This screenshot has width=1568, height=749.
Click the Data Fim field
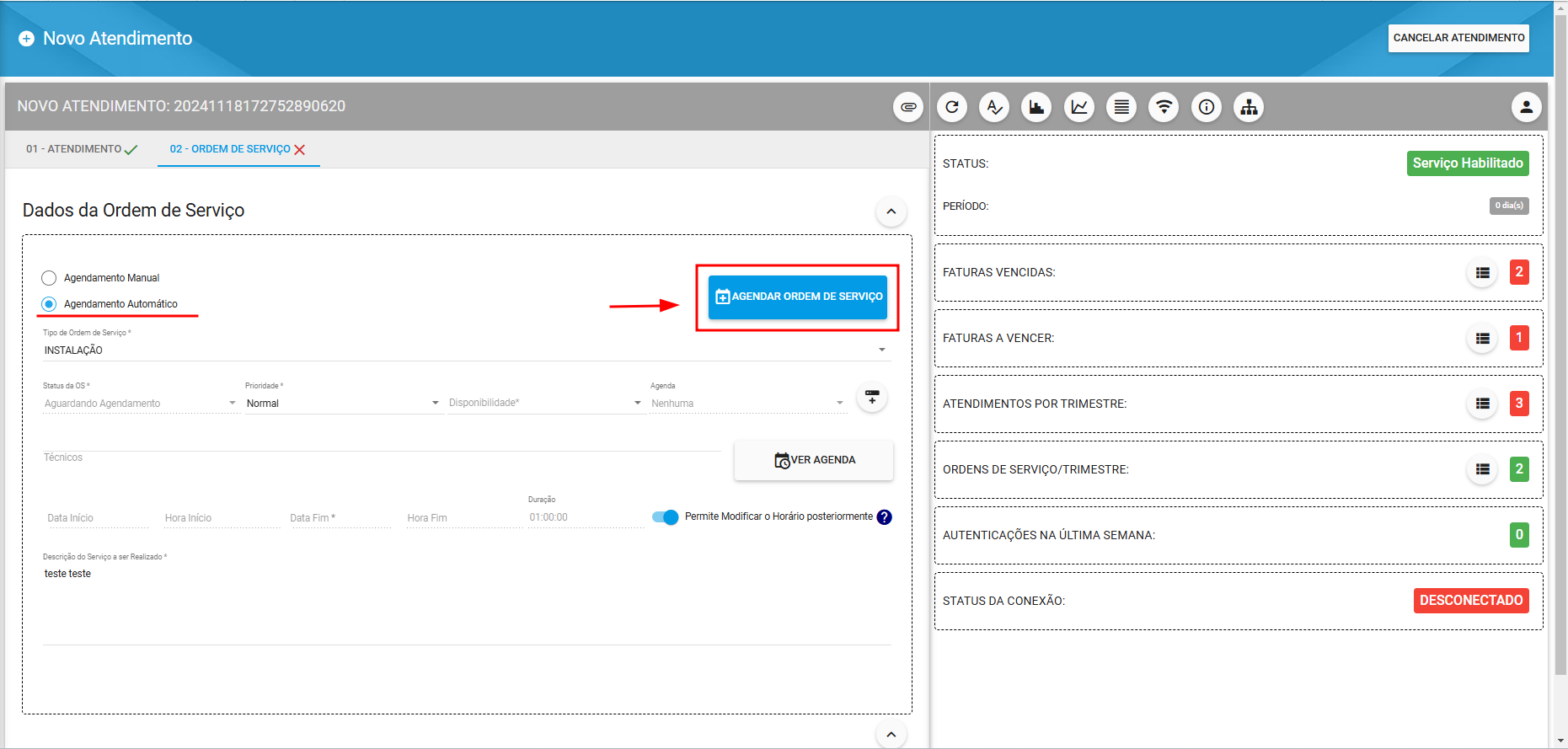[x=340, y=518]
